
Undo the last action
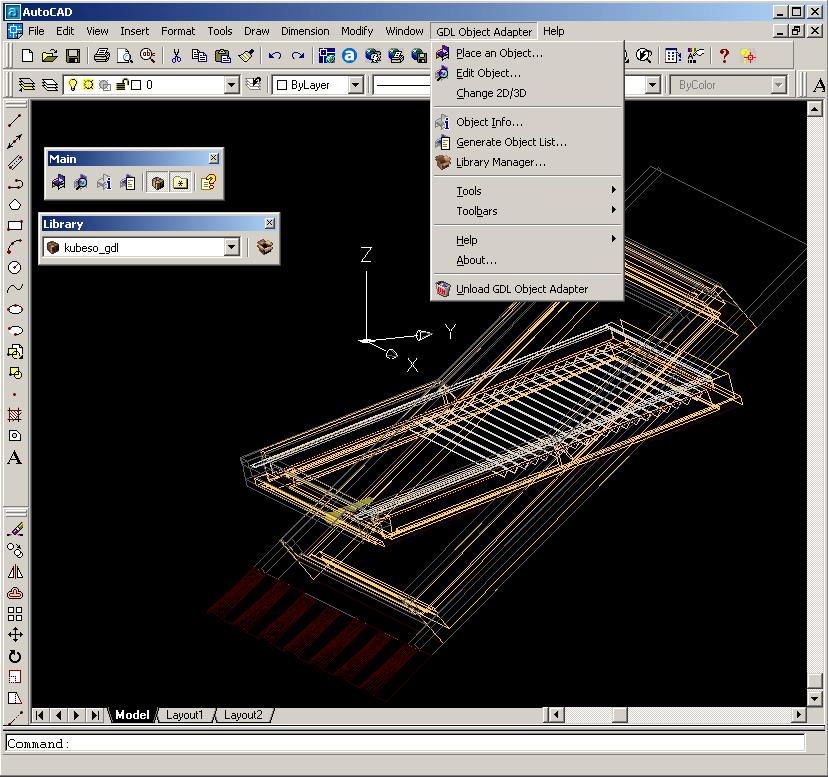(x=275, y=55)
